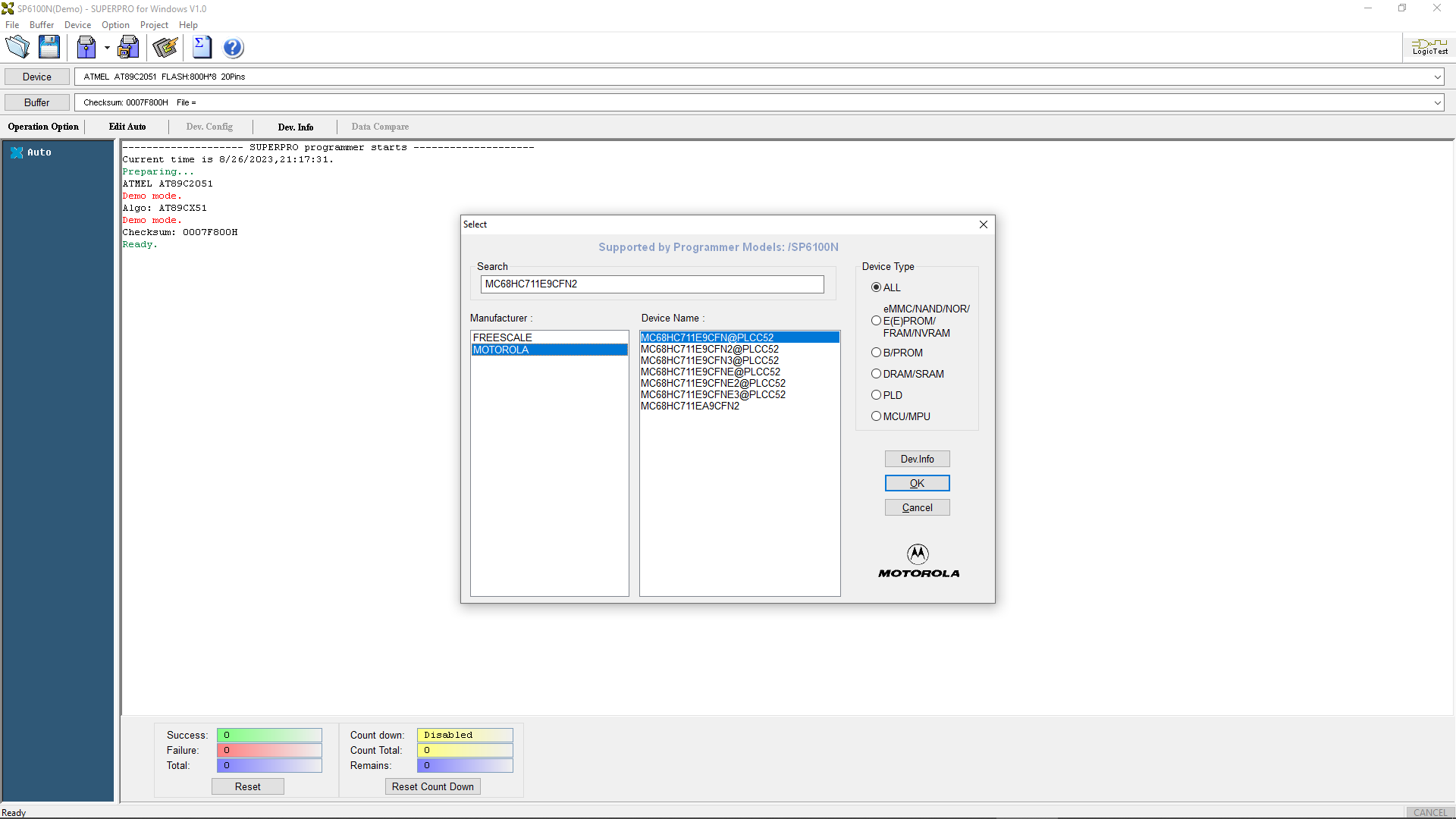Close the SUPERPRO main window
1456x819 pixels.
[x=1437, y=8]
